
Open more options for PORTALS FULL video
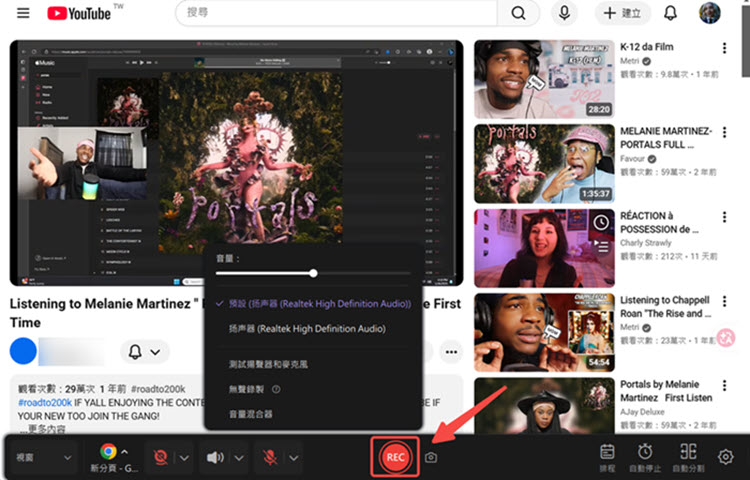(724, 132)
